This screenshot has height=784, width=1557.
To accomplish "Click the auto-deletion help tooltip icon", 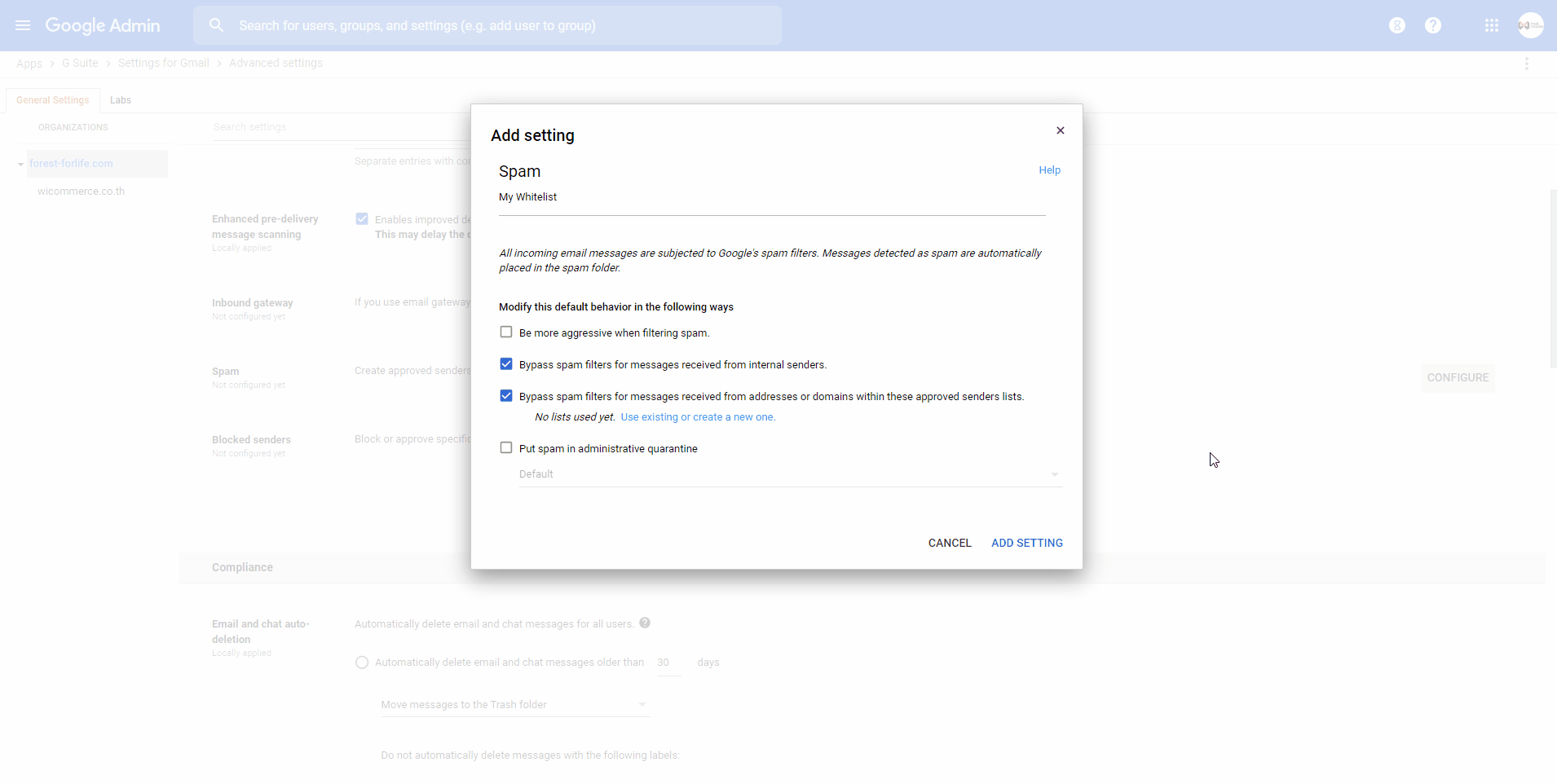I will point(645,623).
